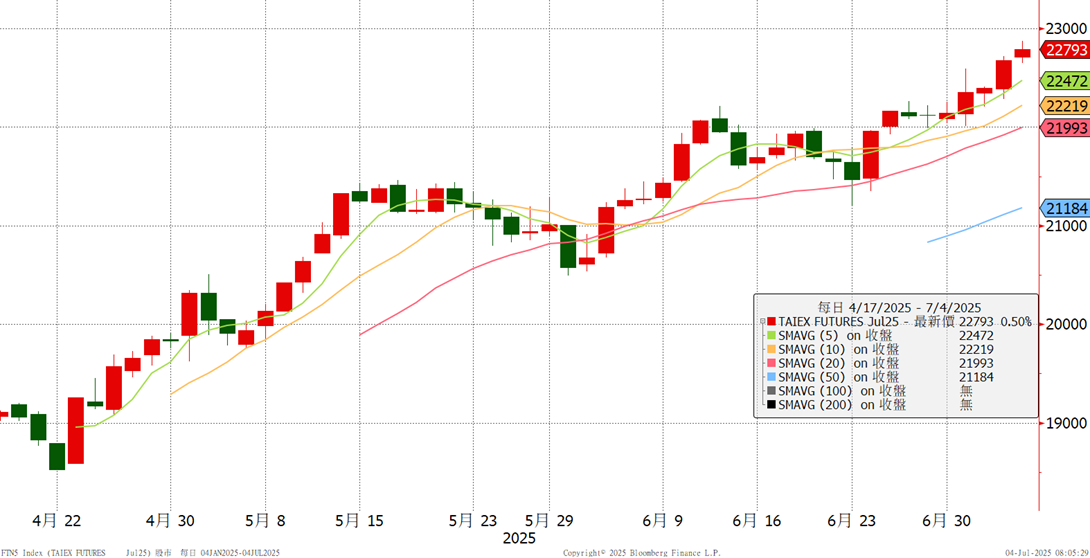Screen dimensions: 1090x558
Task: Click the '6月 9' date axis label
Action: (660, 521)
